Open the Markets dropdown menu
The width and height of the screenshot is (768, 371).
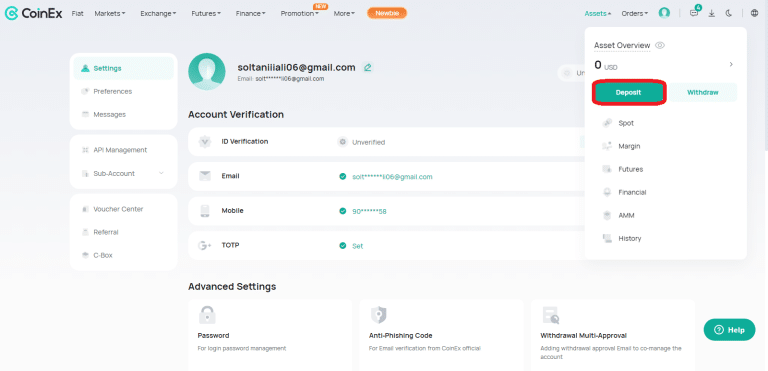pos(110,13)
